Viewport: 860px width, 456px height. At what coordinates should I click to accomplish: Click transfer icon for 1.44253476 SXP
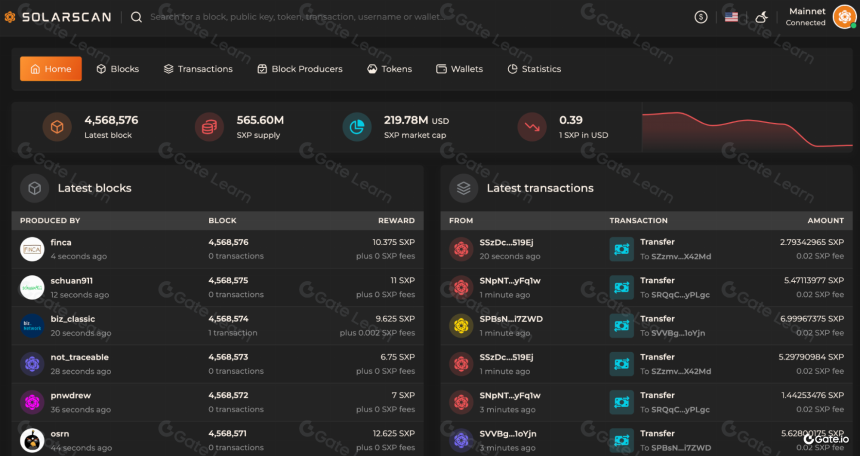(x=621, y=403)
